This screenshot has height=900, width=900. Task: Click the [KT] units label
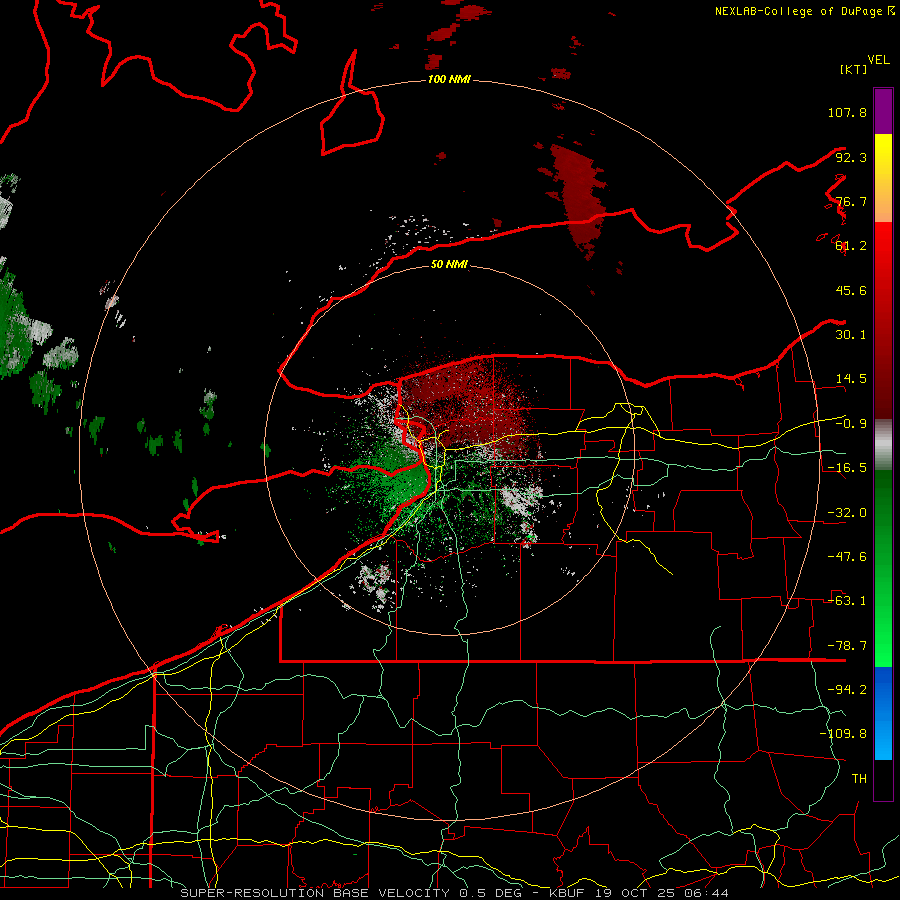point(853,69)
